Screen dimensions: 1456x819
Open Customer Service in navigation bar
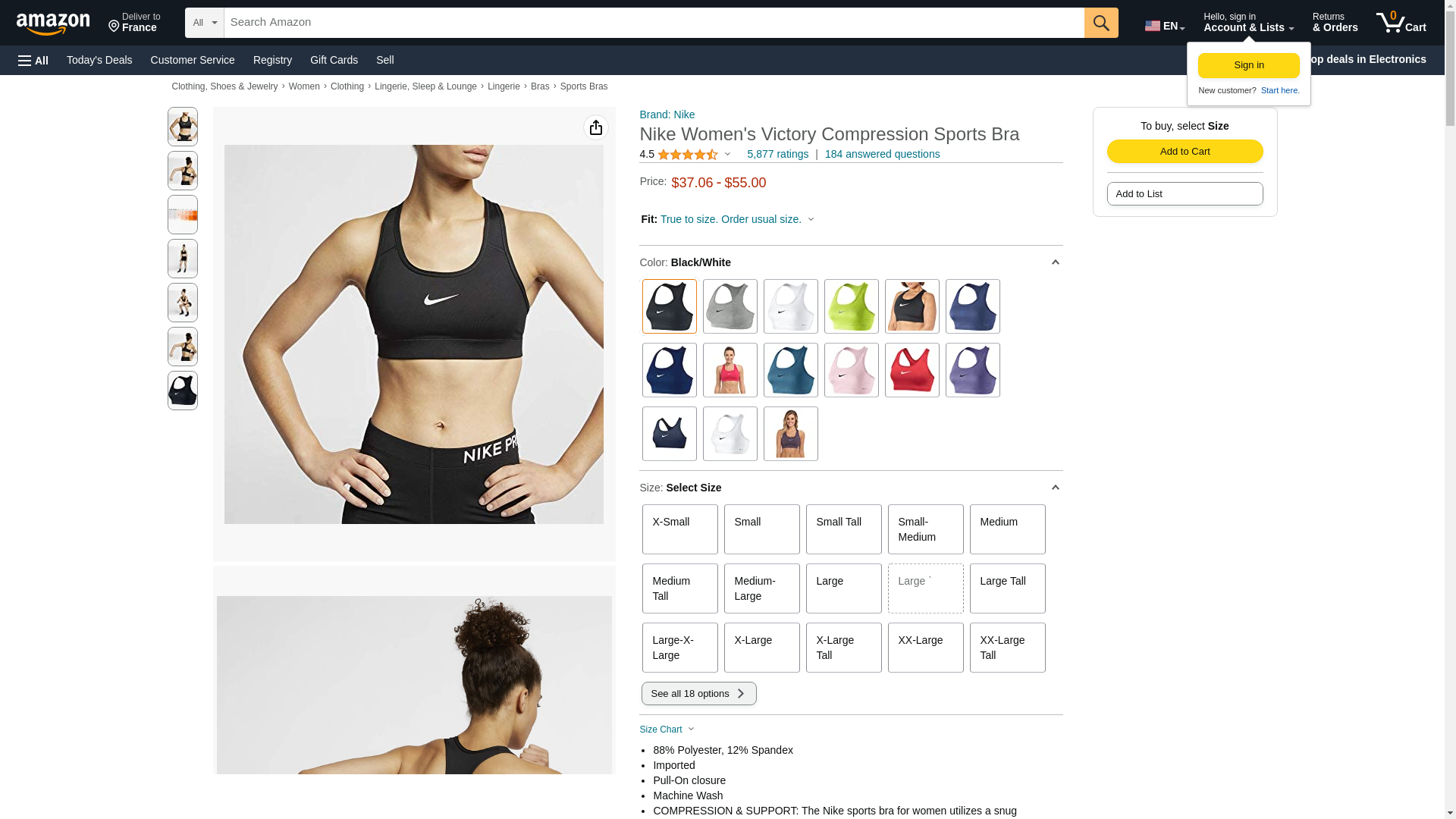[193, 60]
